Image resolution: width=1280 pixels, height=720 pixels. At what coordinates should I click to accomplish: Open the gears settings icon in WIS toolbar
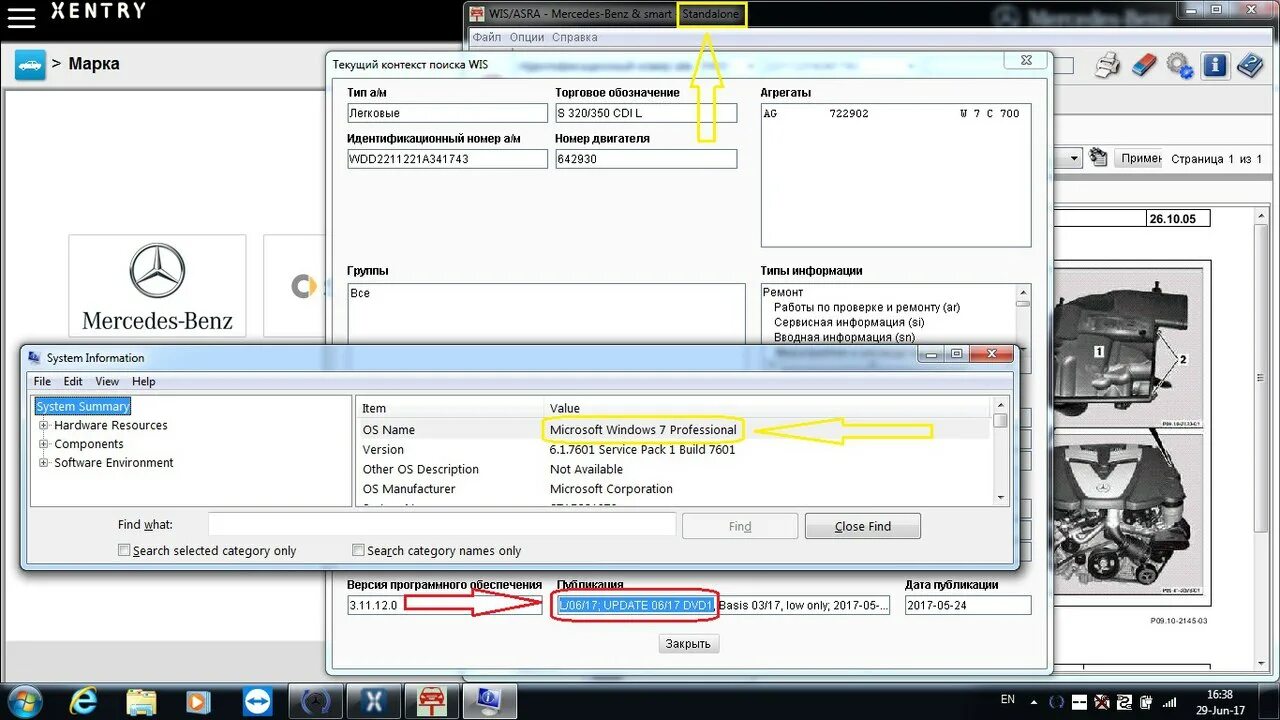pyautogui.click(x=1179, y=66)
